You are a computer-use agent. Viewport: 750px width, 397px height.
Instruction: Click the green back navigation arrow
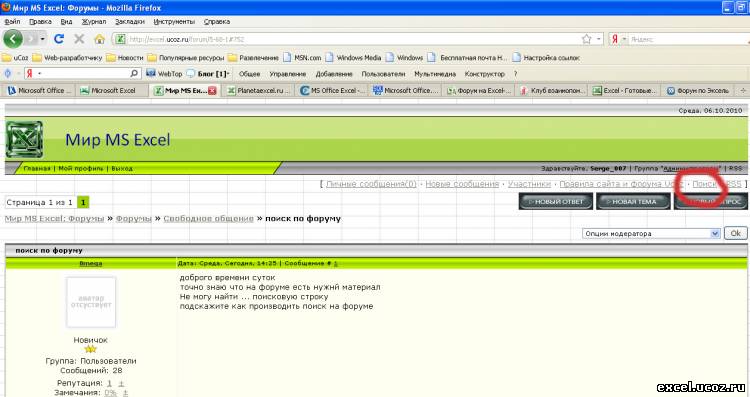click(x=12, y=39)
